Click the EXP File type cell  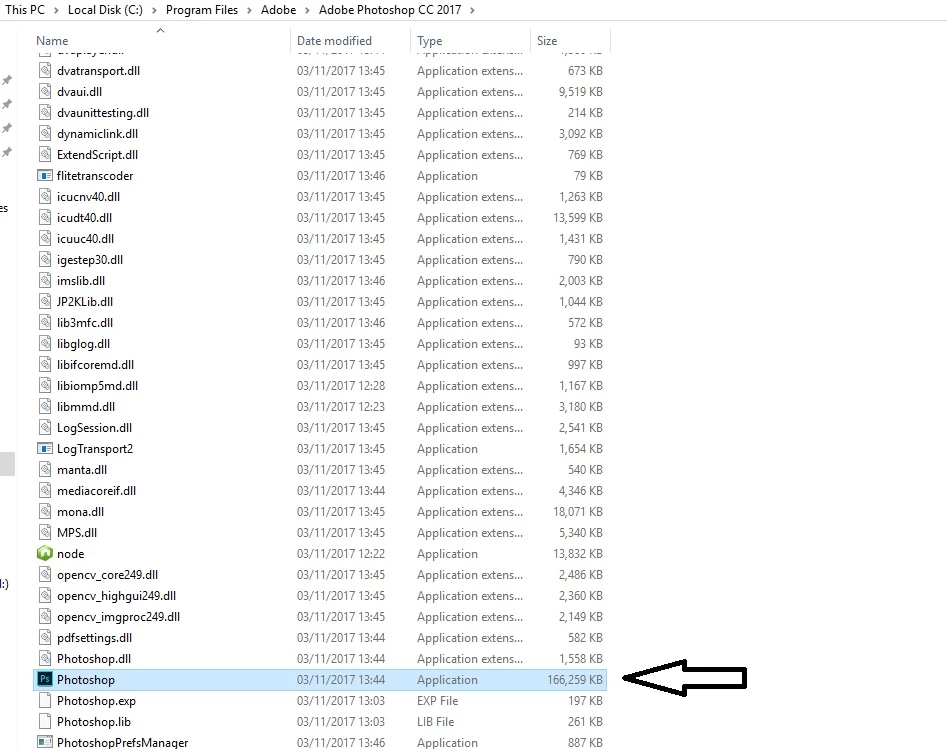point(437,701)
